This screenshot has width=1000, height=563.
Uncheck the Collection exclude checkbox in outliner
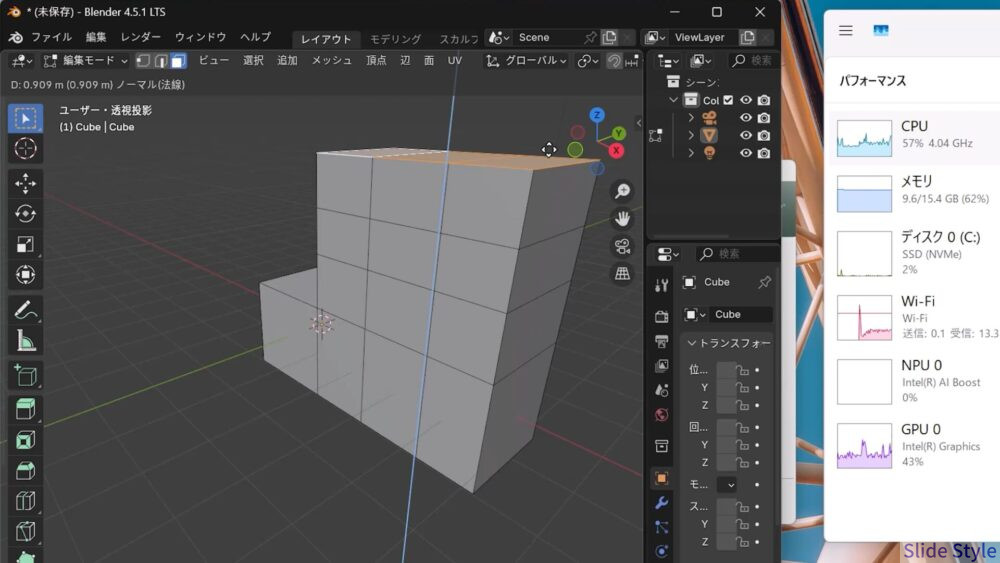[x=728, y=100]
